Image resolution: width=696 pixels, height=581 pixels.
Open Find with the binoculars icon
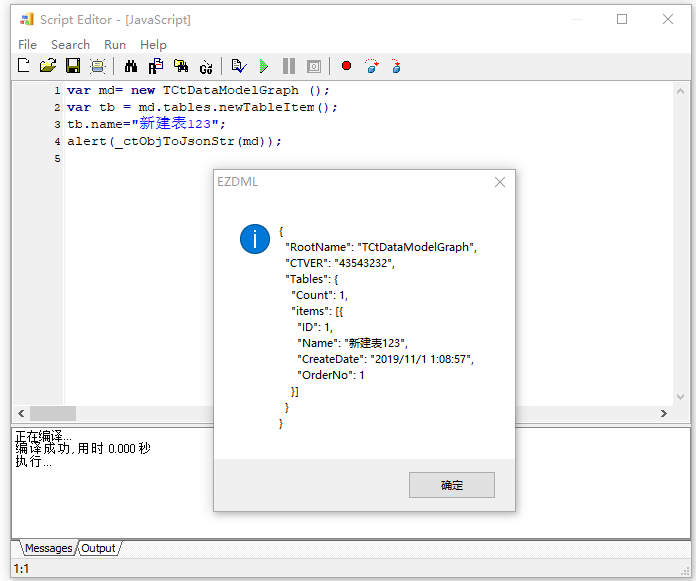(130, 66)
